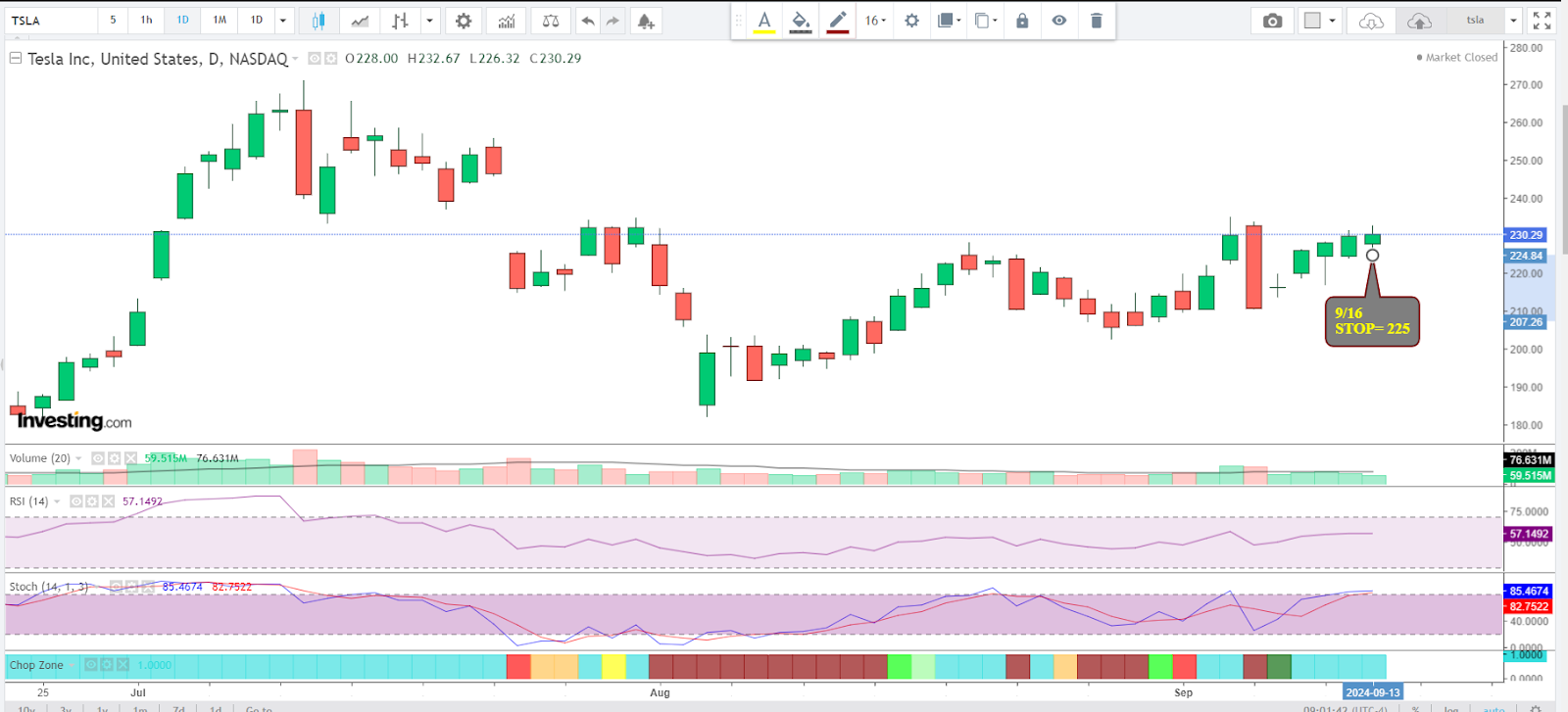Open the drawing toolbar settings gear
1568x712 pixels.
pyautogui.click(x=911, y=21)
